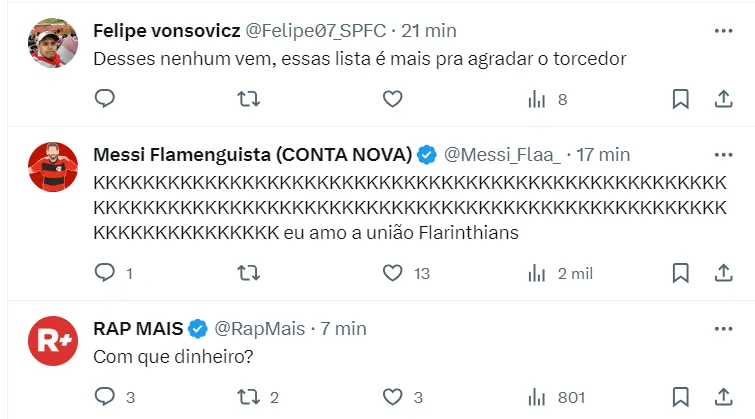Click Messi Flamenguista's profile avatar

coord(53,167)
